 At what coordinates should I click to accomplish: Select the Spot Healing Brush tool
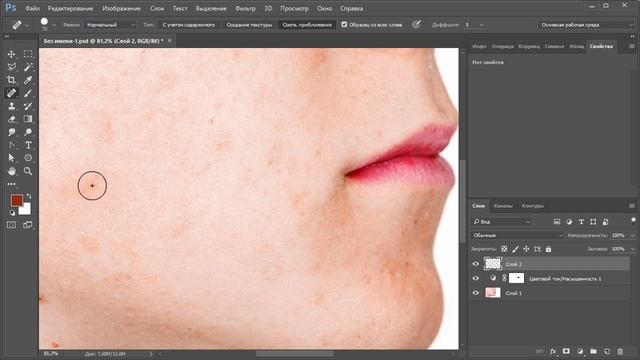[x=11, y=93]
